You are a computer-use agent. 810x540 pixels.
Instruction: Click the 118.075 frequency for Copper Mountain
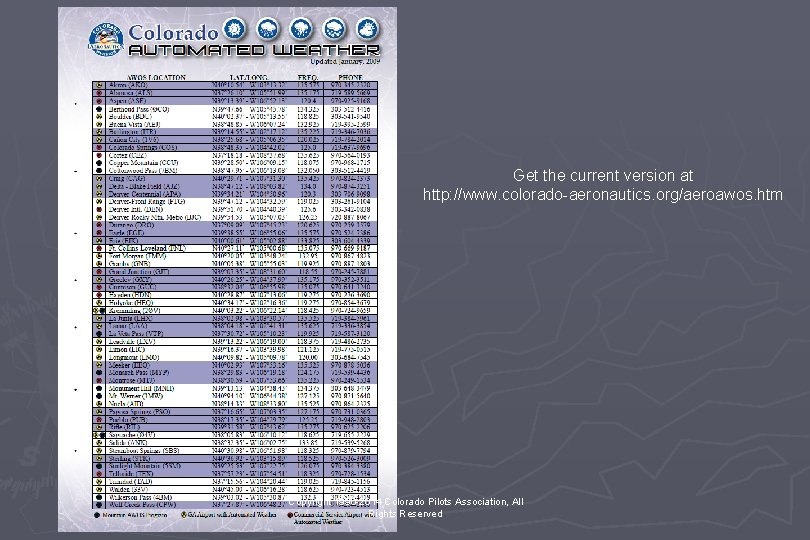(x=308, y=163)
